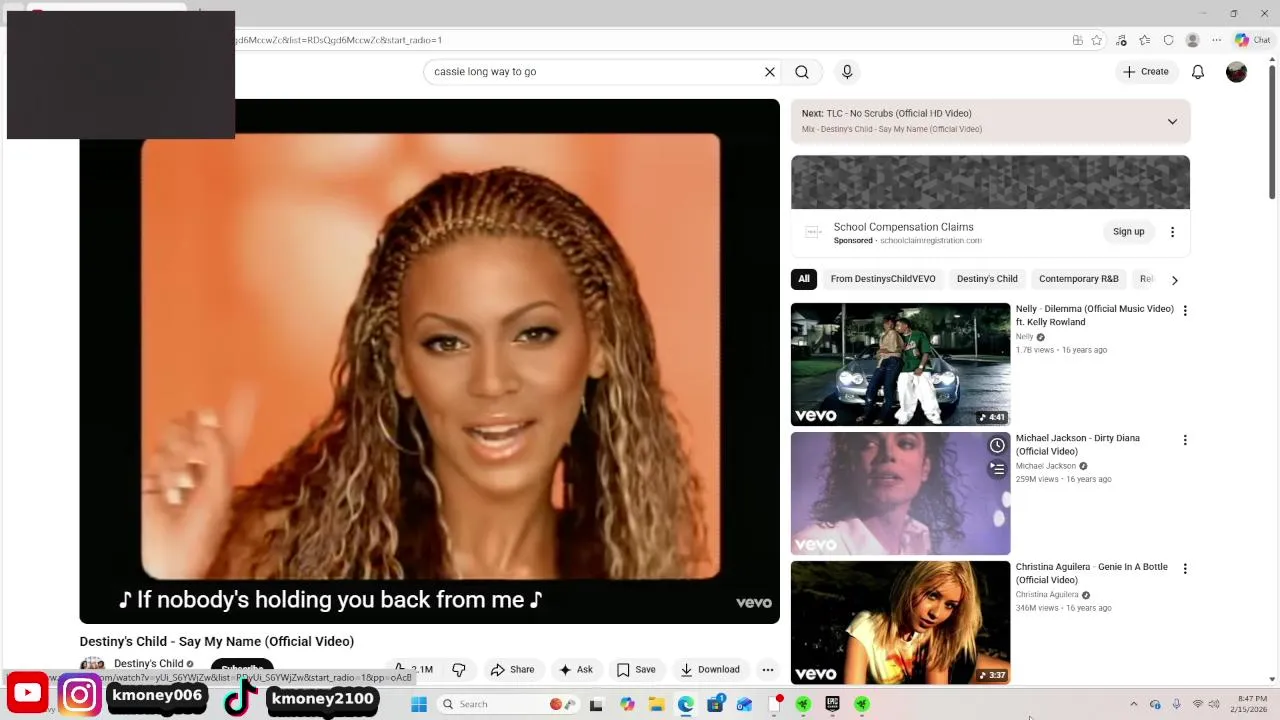
Task: Open Windows Start menu
Action: pos(419,704)
